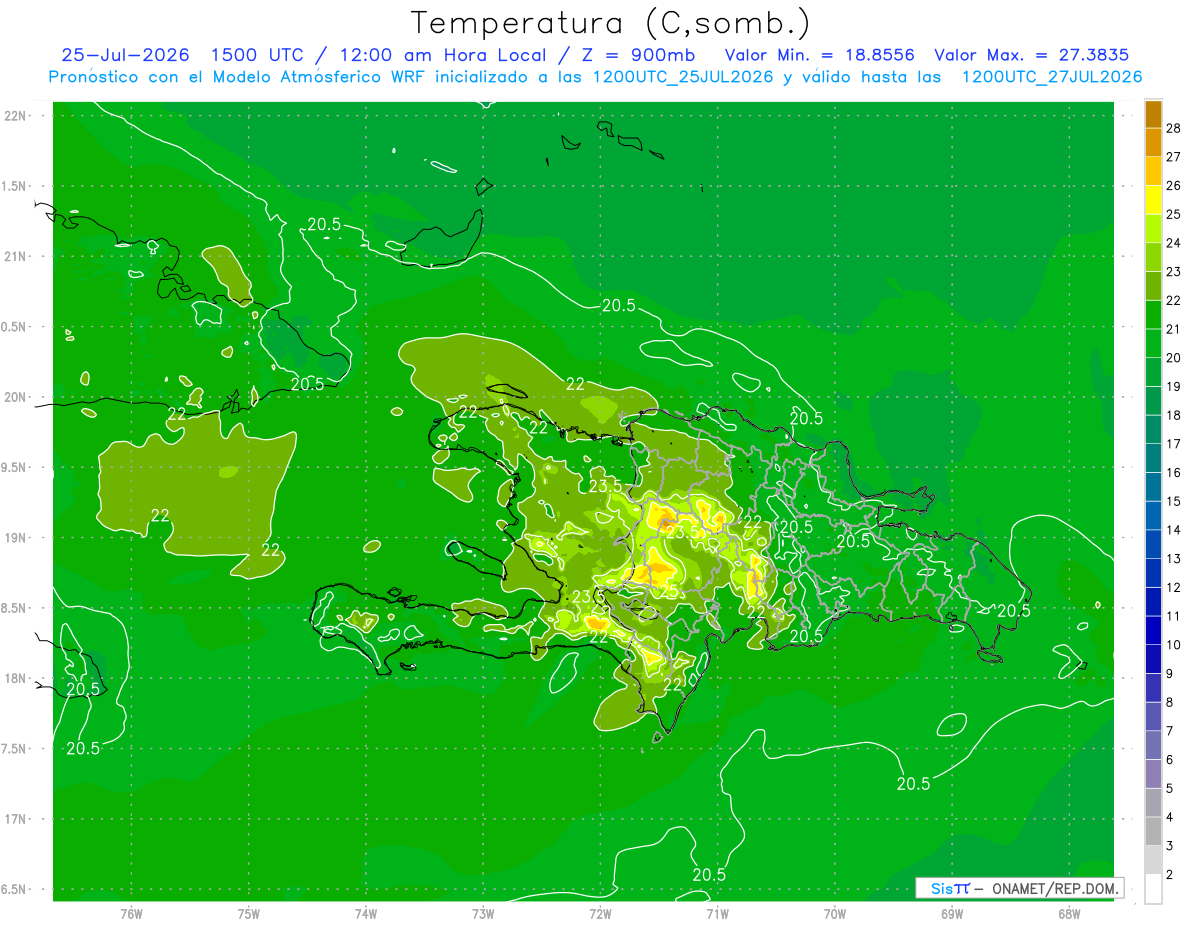Click 'Valor Min. = 18.8556' in header
The height and width of the screenshot is (927, 1200).
point(819,55)
